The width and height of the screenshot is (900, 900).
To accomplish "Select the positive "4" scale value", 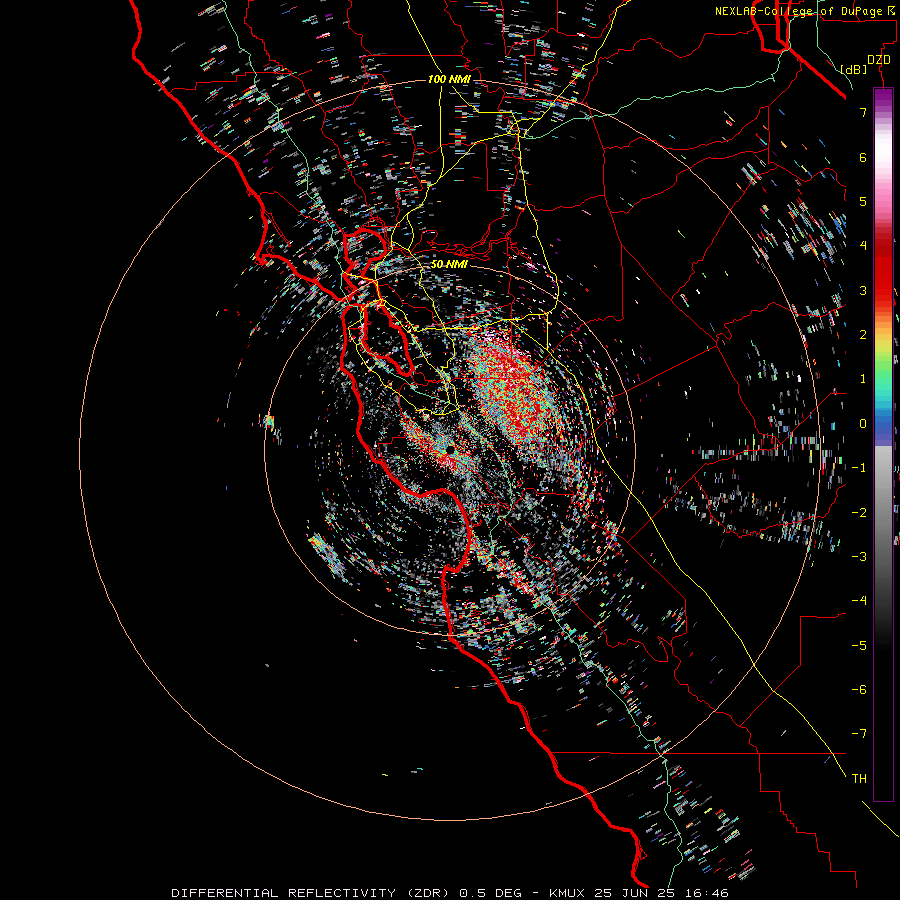I will pyautogui.click(x=863, y=246).
